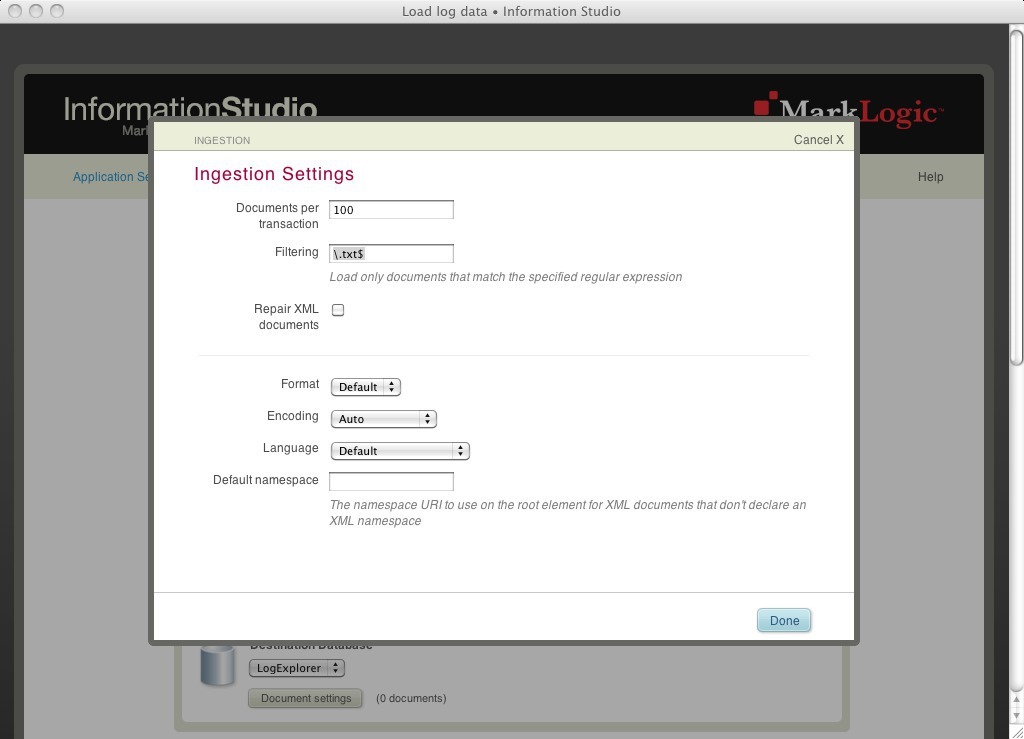Image resolution: width=1024 pixels, height=739 pixels.
Task: Open the Language dropdown
Action: point(400,451)
